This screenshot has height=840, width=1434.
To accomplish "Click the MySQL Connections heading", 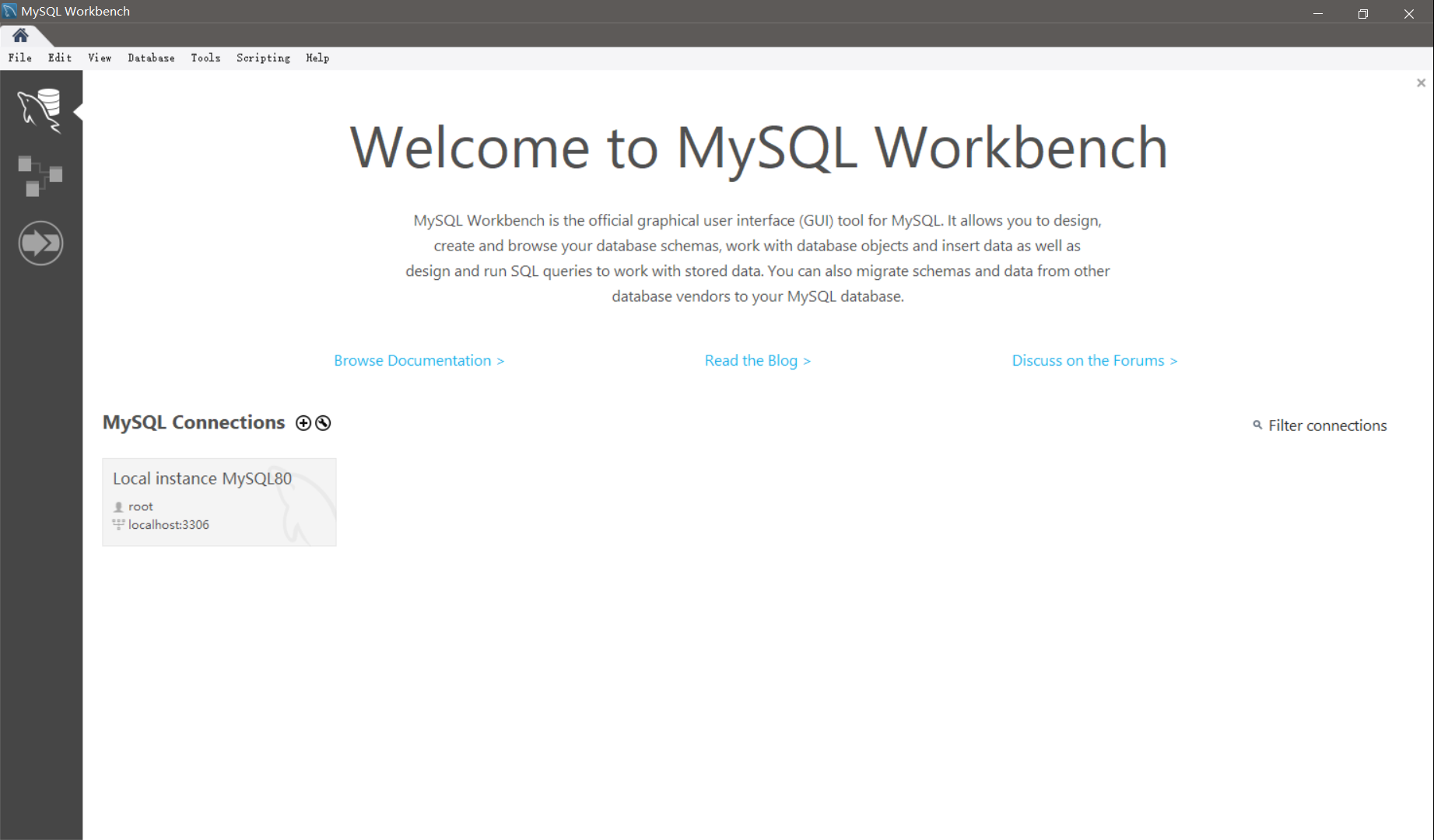I will point(194,422).
